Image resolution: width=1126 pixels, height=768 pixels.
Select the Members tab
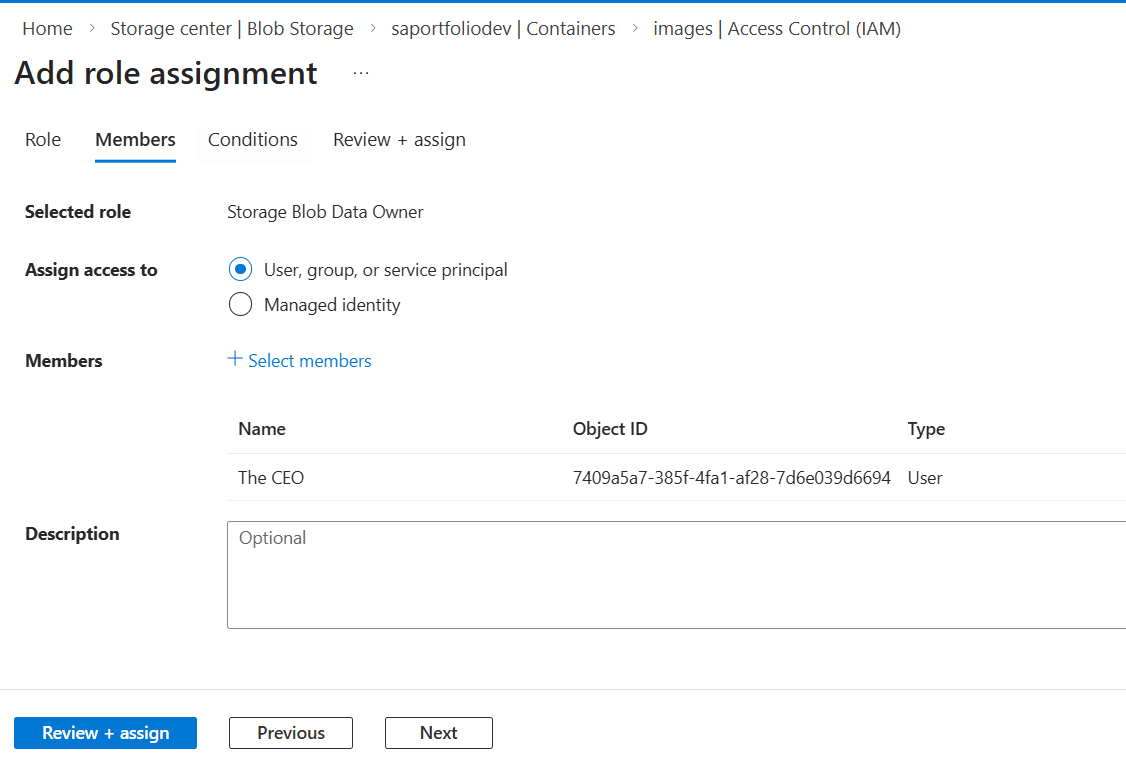pyautogui.click(x=135, y=140)
